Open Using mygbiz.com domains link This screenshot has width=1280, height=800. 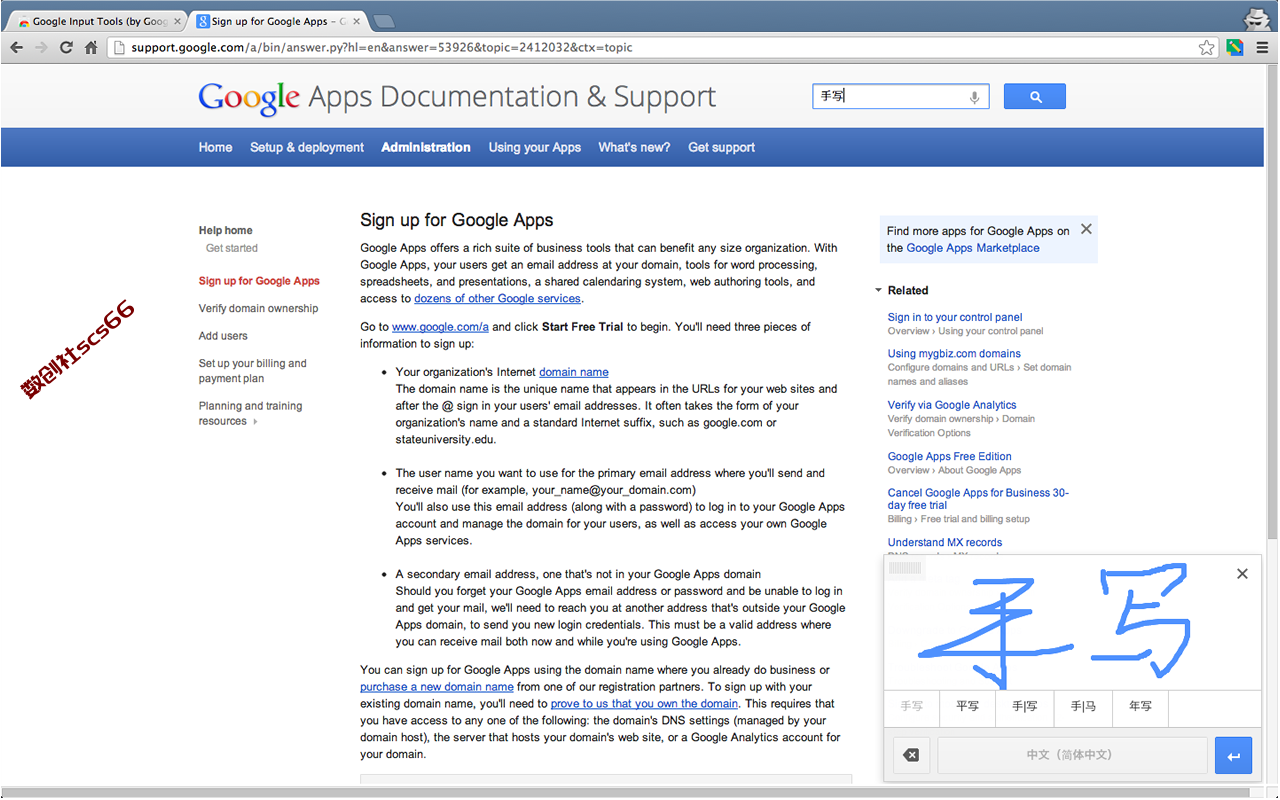[x=954, y=353]
